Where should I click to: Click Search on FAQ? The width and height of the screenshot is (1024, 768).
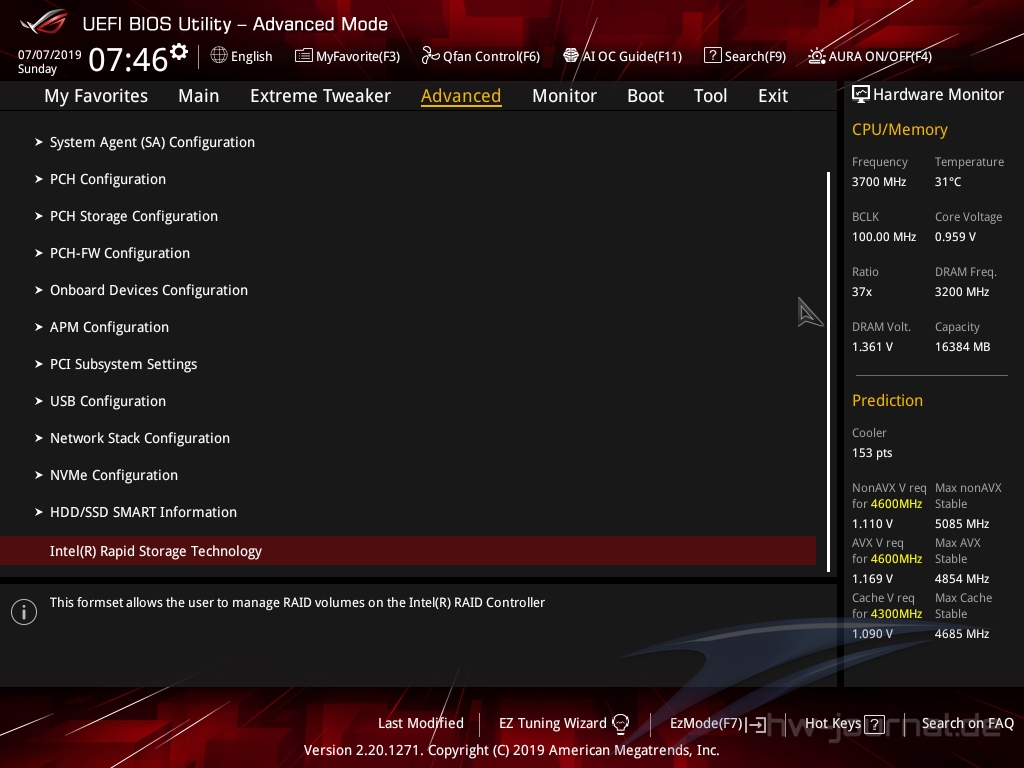coord(967,723)
